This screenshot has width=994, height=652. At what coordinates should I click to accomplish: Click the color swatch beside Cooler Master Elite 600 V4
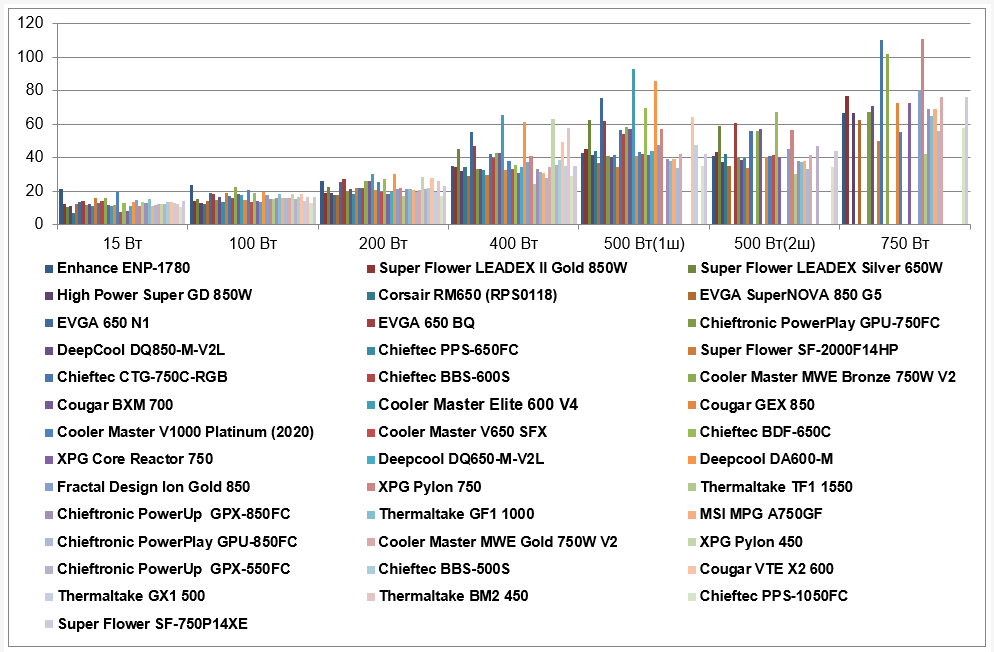point(370,406)
